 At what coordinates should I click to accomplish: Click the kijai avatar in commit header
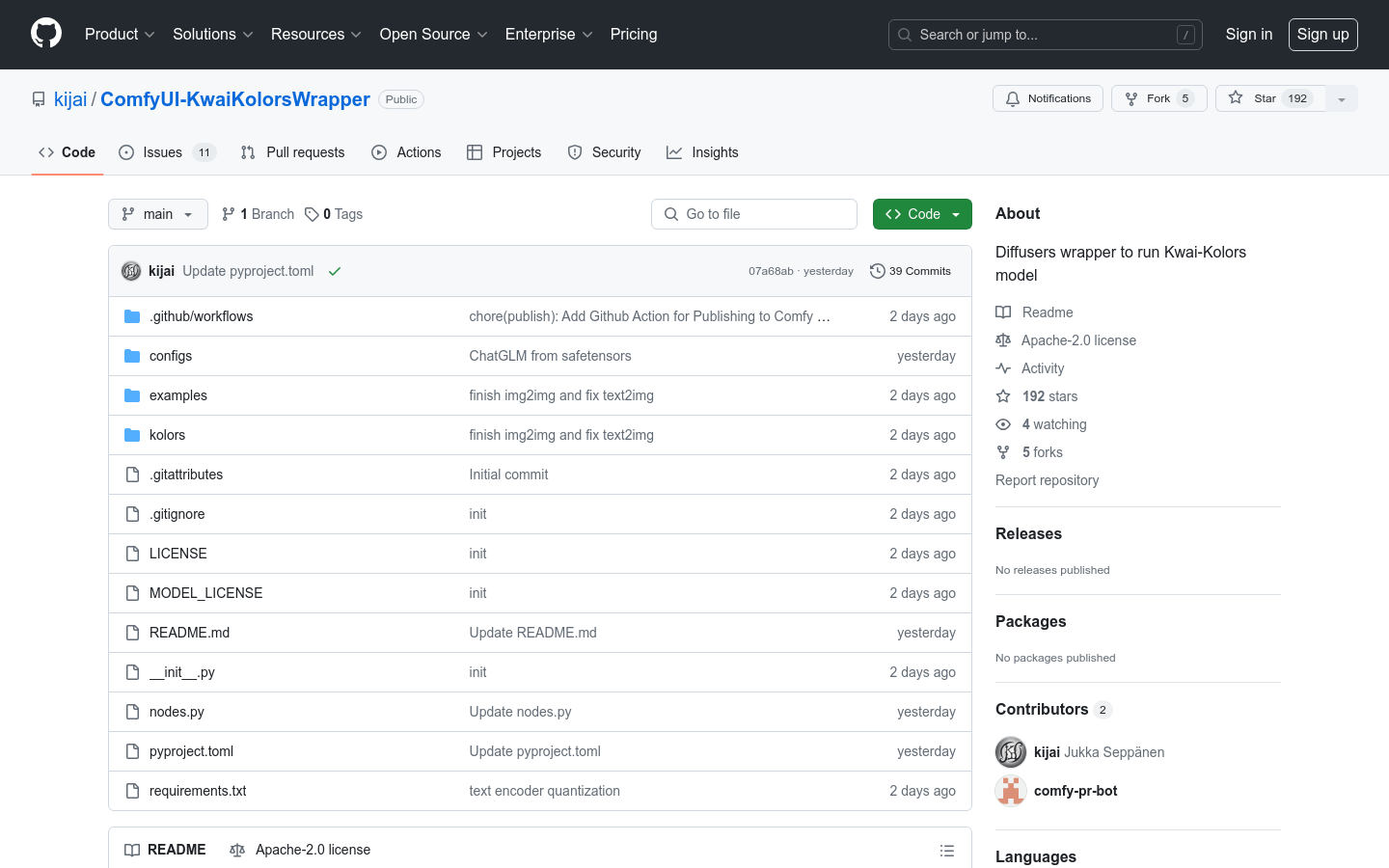click(x=131, y=271)
